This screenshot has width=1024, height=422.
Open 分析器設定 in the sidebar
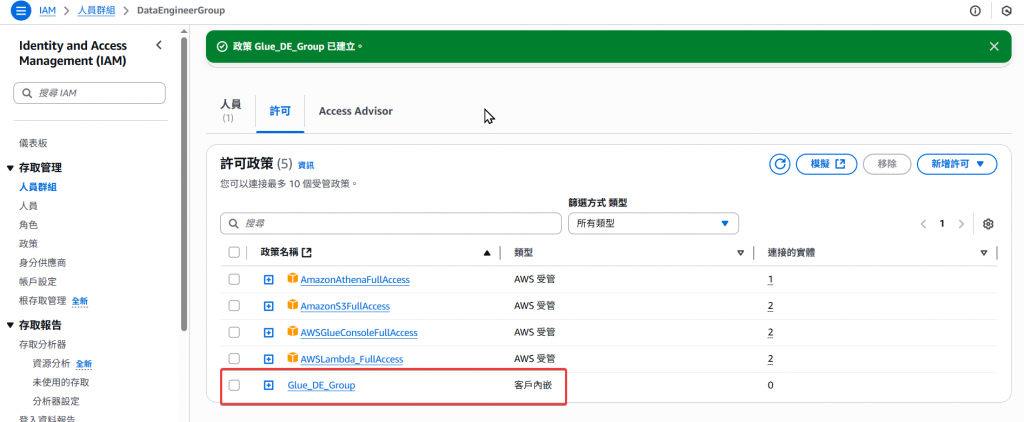(x=56, y=401)
